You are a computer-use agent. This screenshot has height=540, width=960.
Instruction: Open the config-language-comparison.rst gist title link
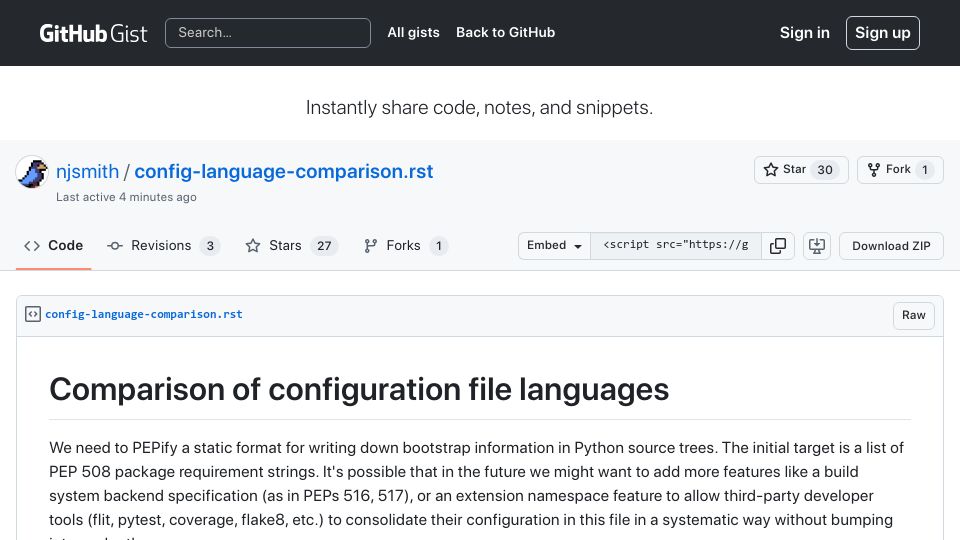click(x=283, y=171)
